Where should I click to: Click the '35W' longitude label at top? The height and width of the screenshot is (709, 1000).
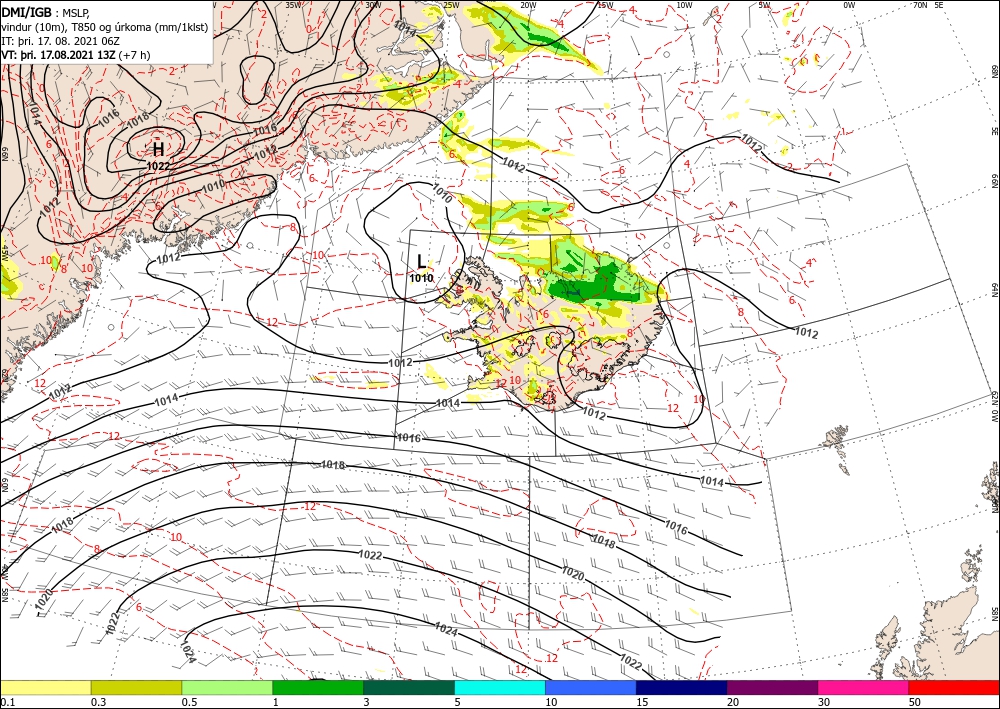tap(293, 4)
